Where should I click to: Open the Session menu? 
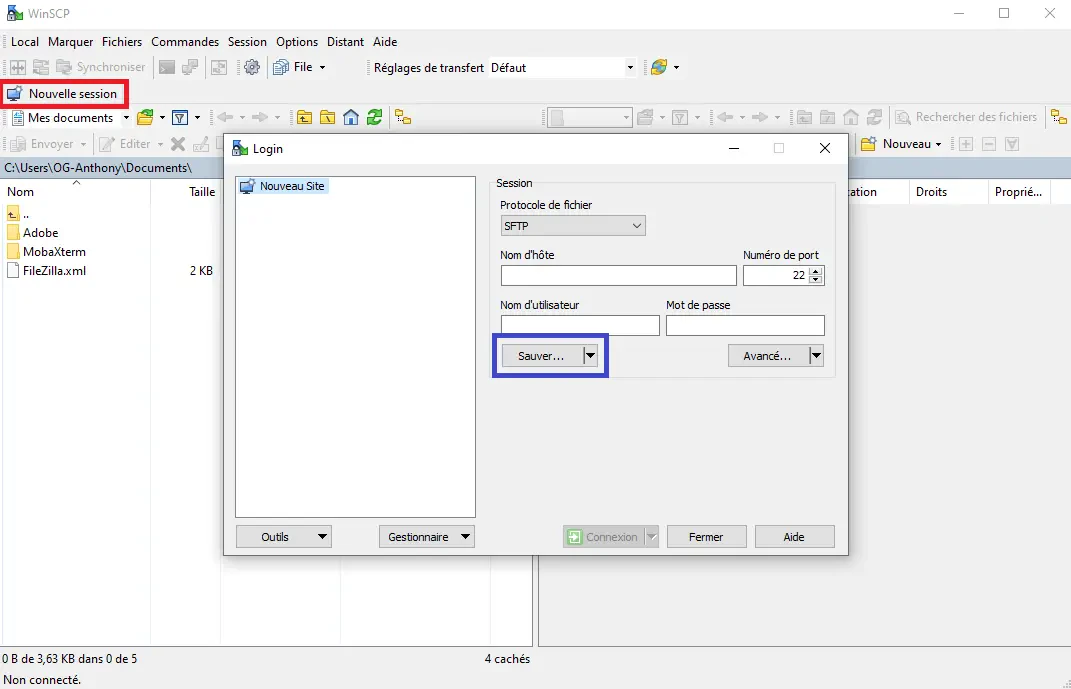point(247,42)
